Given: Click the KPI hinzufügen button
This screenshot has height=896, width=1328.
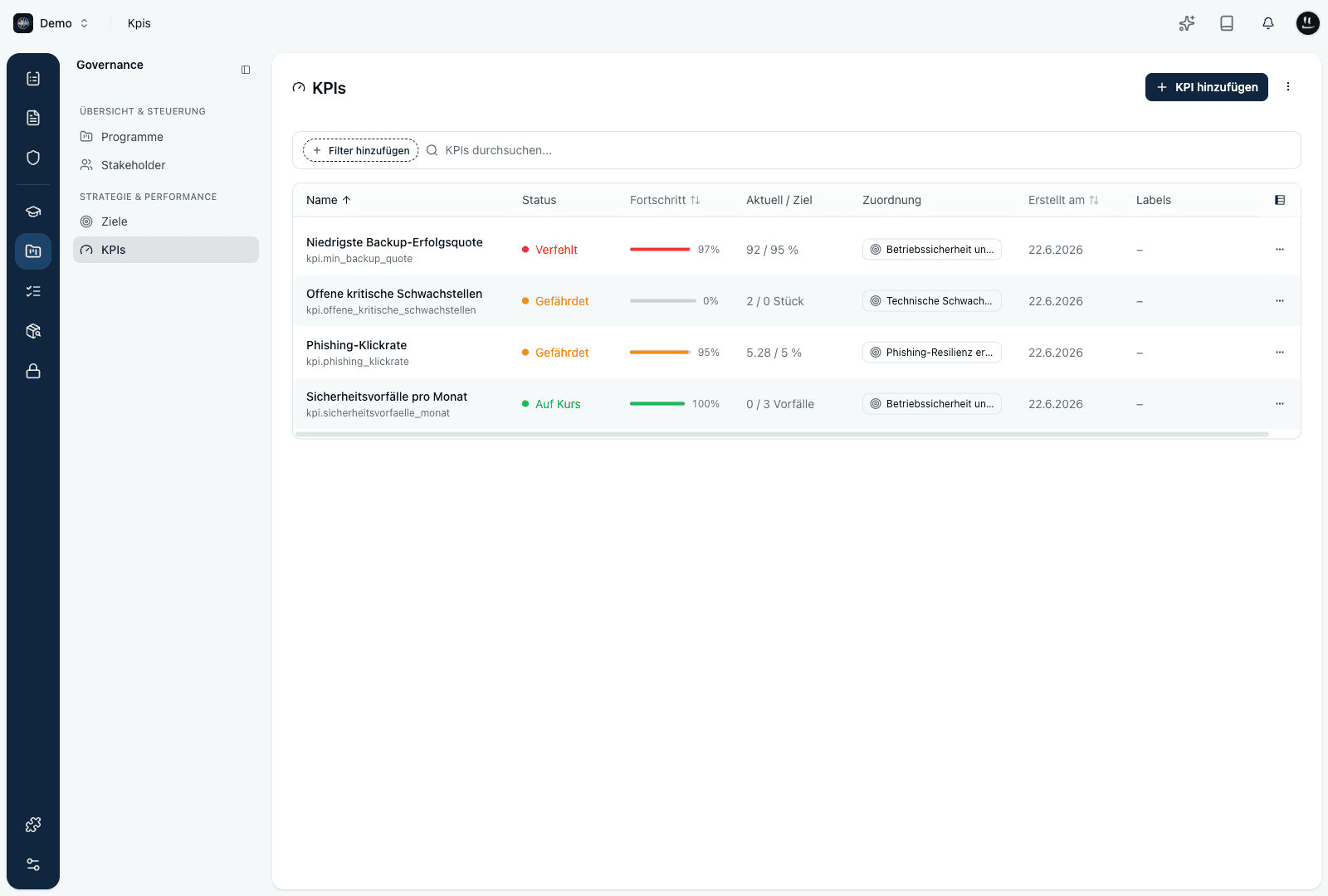Looking at the screenshot, I should click(x=1207, y=87).
